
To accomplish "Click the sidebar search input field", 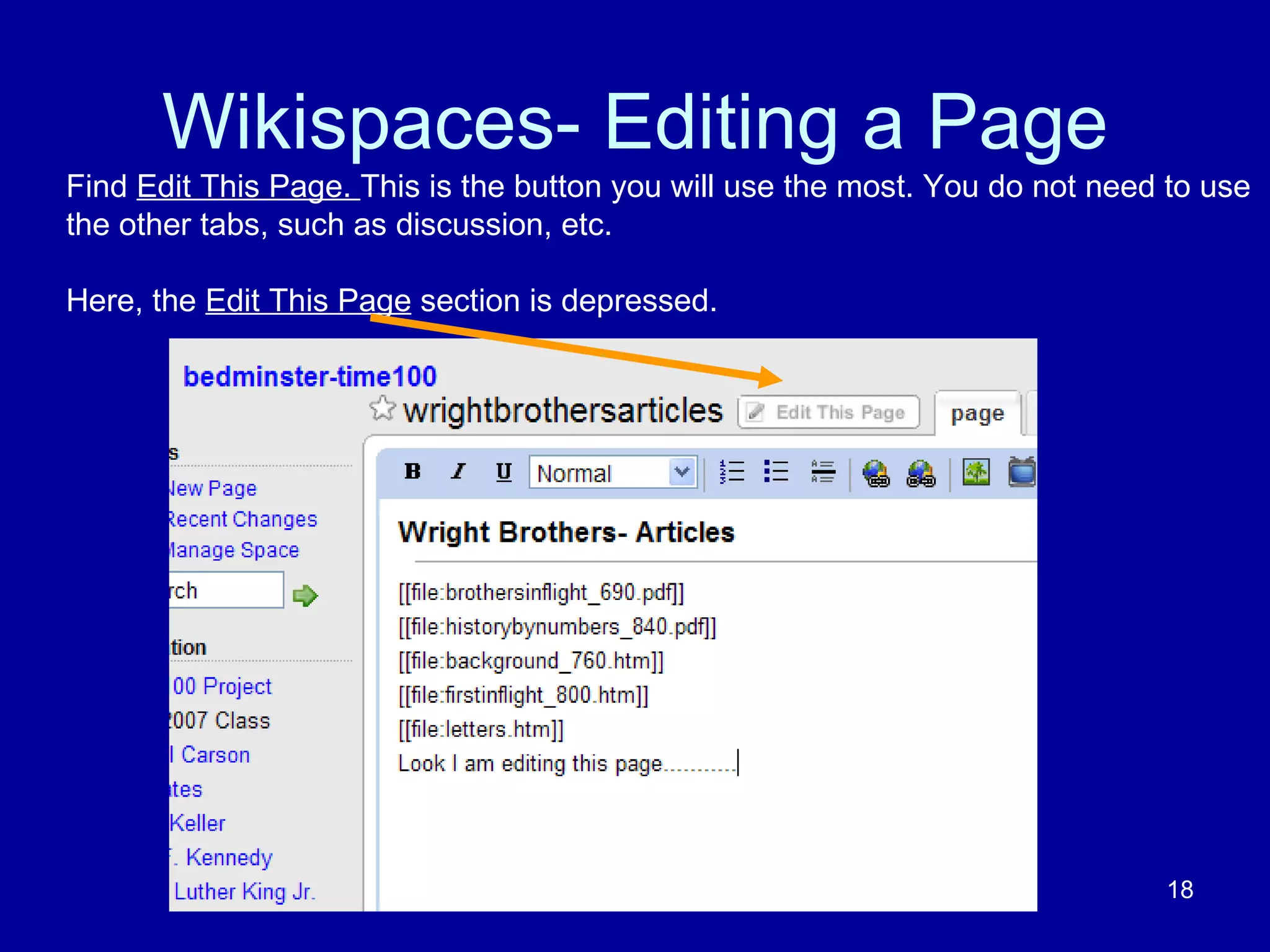I will 226,590.
